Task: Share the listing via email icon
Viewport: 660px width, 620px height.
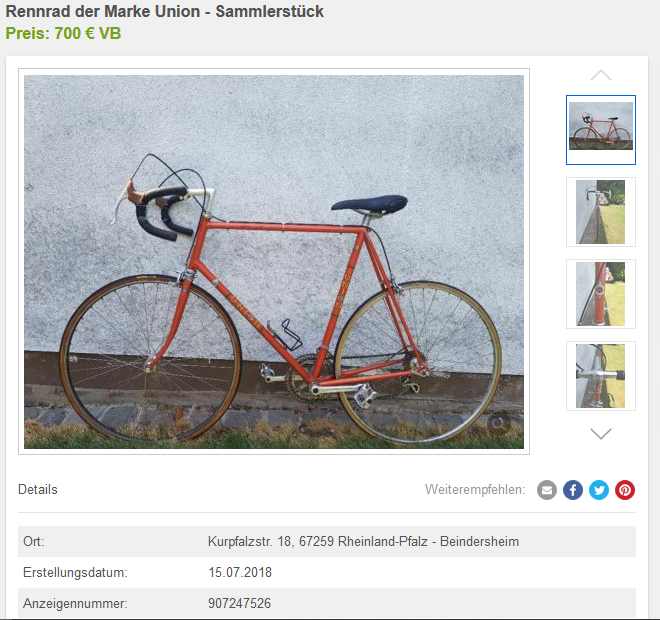Action: (547, 490)
